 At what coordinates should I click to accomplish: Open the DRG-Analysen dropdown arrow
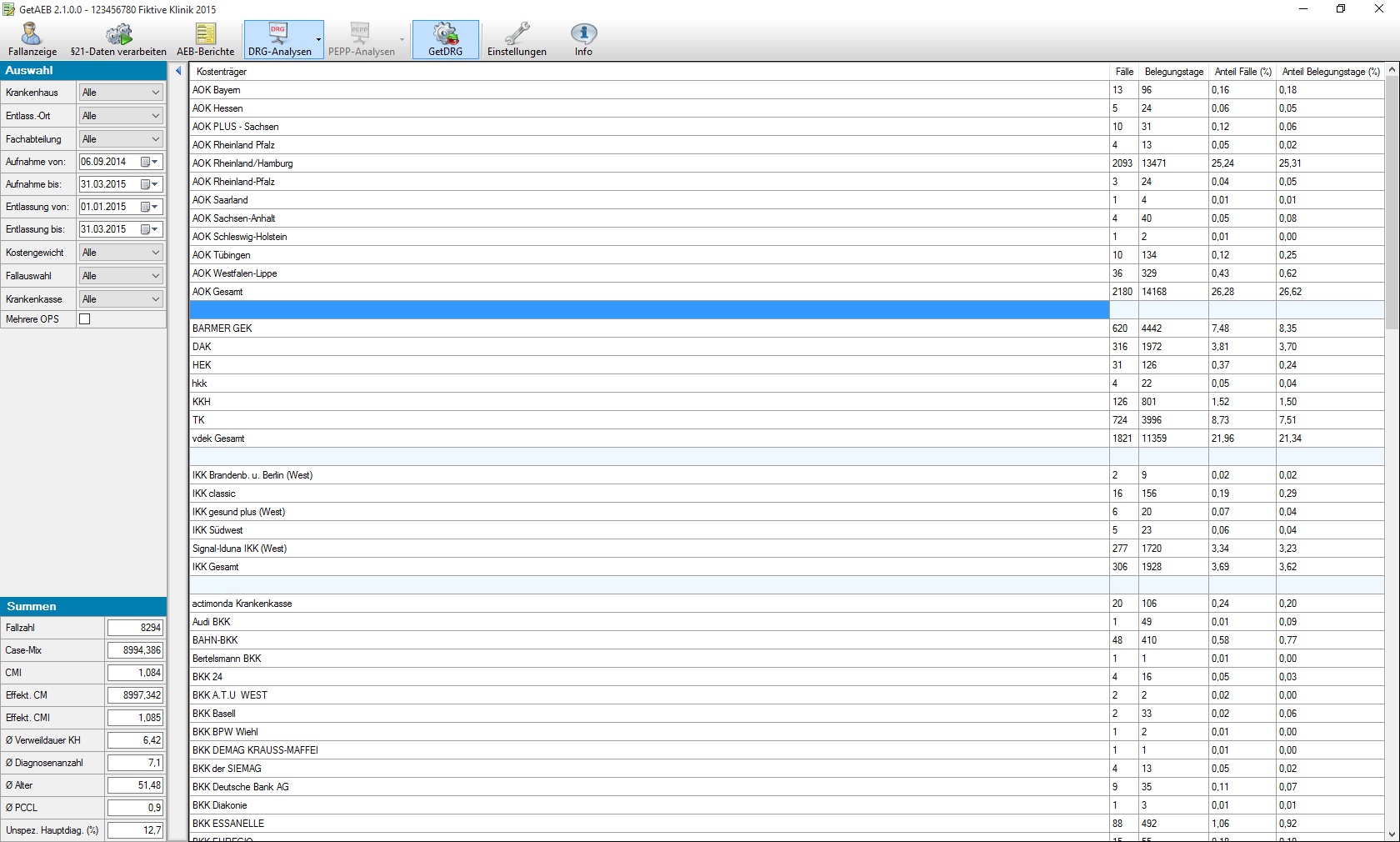point(318,40)
